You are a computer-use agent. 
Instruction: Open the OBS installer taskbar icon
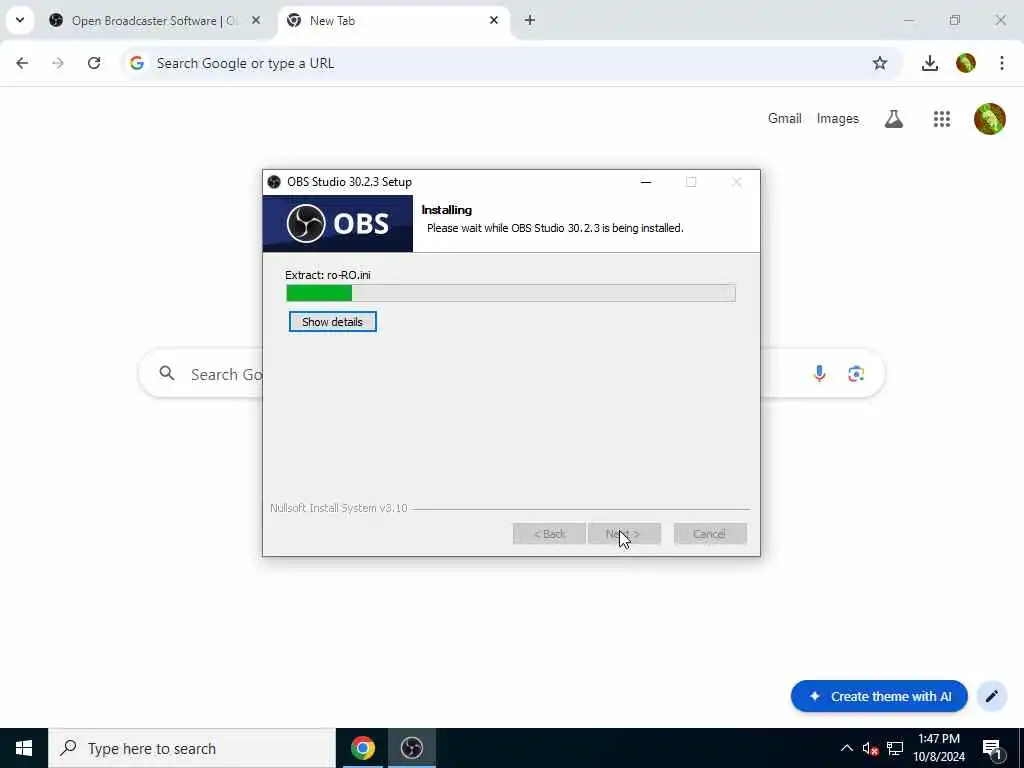[x=411, y=748]
